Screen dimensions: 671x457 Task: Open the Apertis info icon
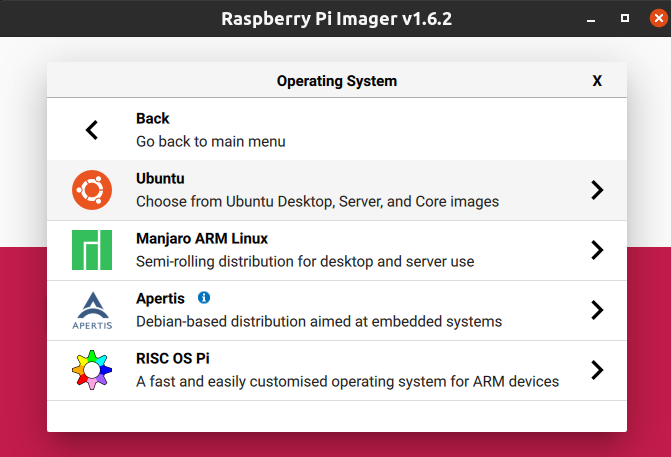[x=204, y=297]
